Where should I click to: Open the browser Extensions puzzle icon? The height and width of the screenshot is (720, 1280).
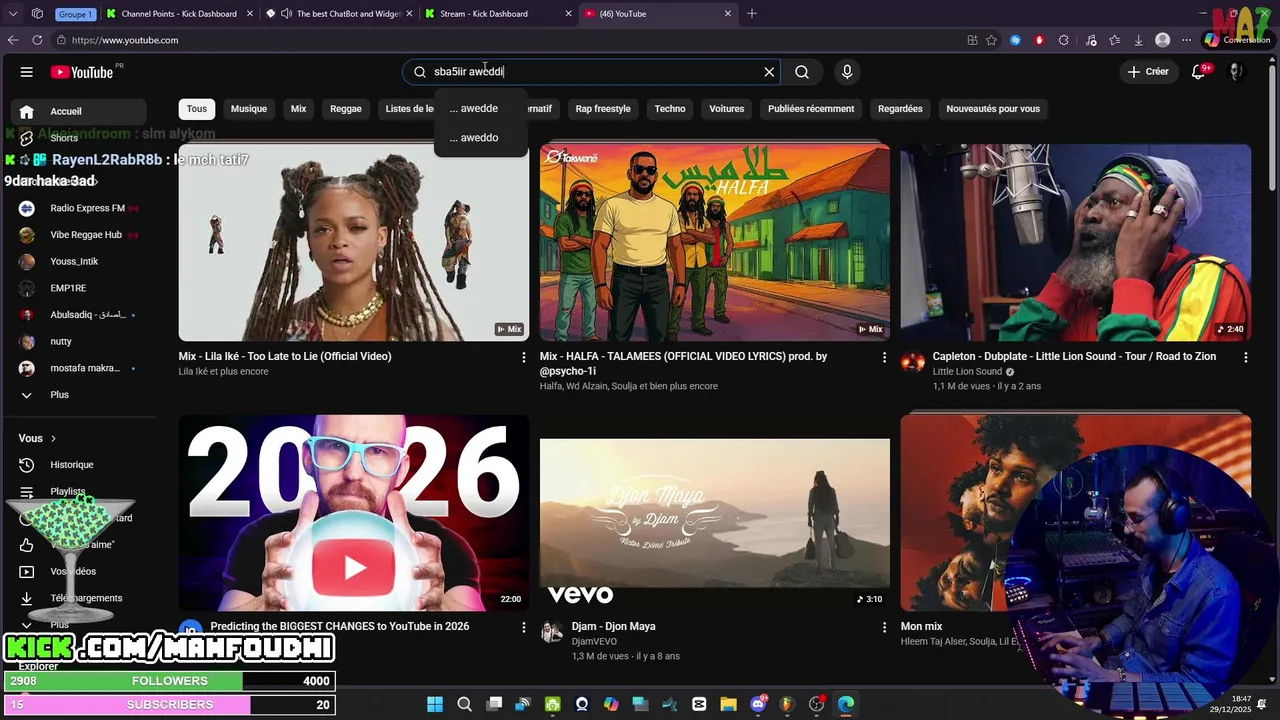tap(1063, 40)
